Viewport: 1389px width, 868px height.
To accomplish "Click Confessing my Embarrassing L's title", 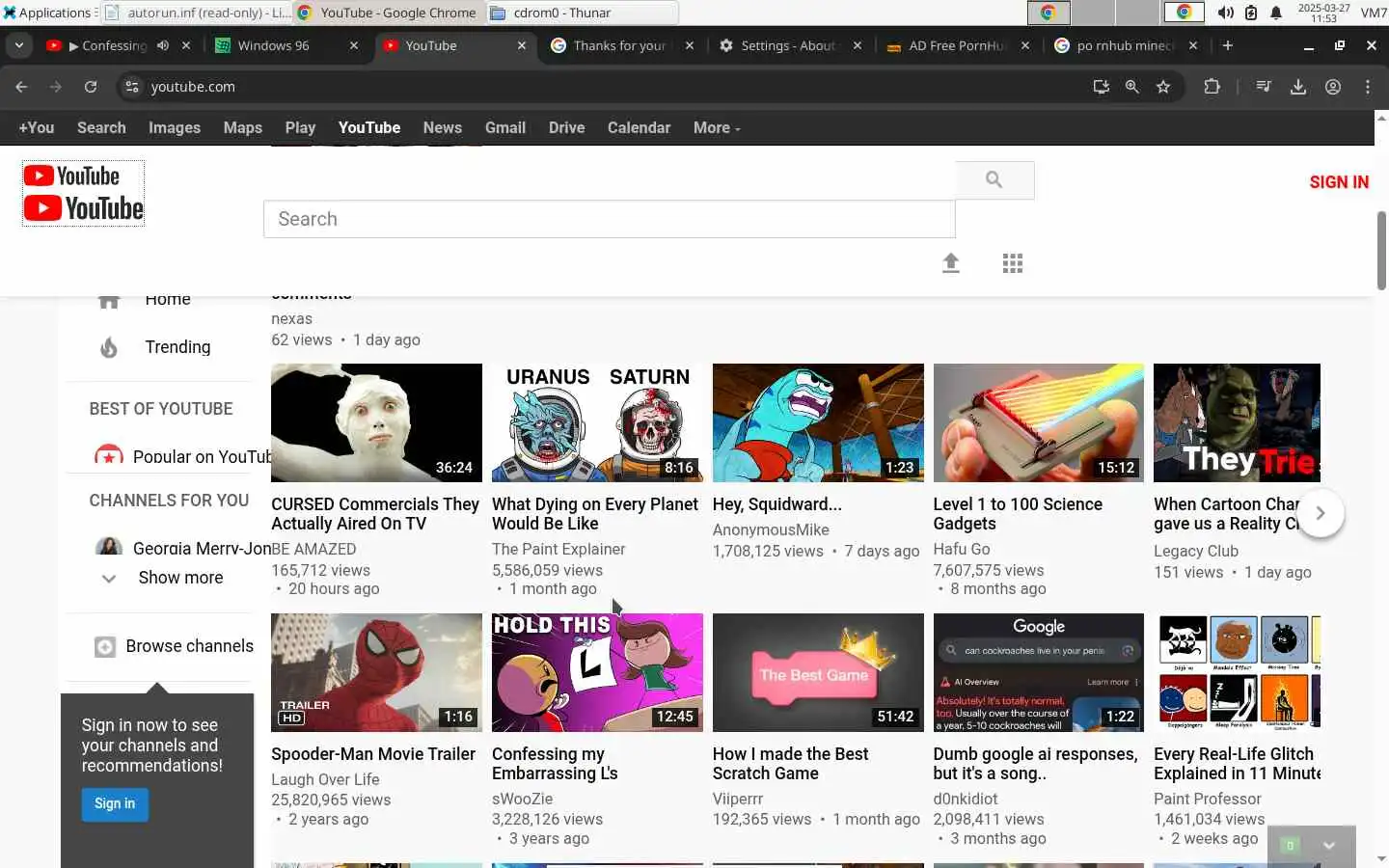I will (555, 764).
